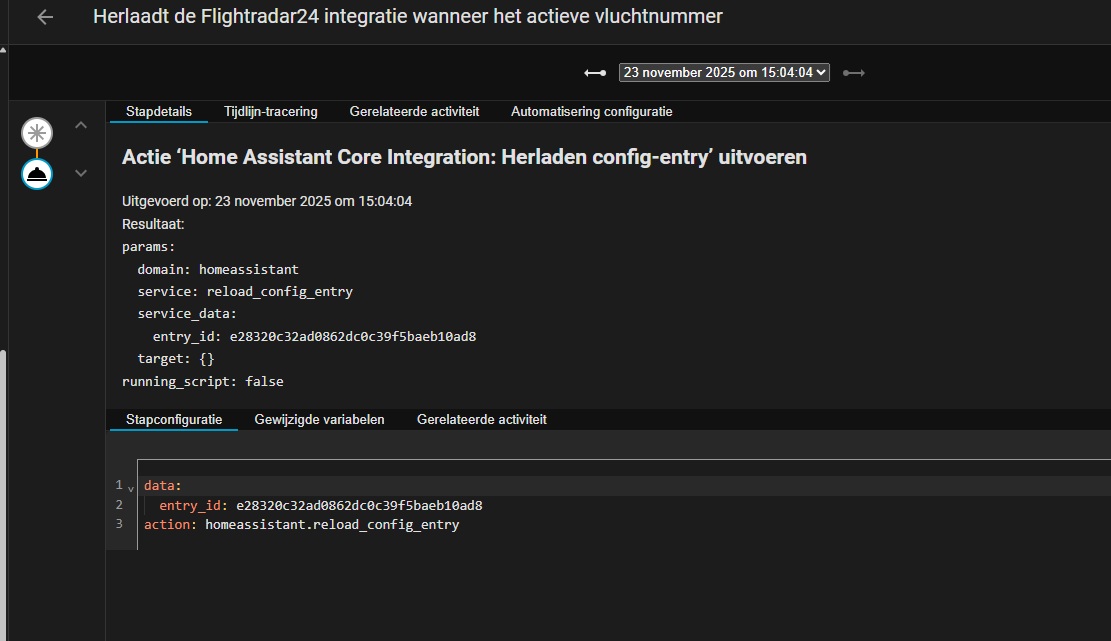
Task: Collapse the data block in YAML editor
Action: pos(131,487)
